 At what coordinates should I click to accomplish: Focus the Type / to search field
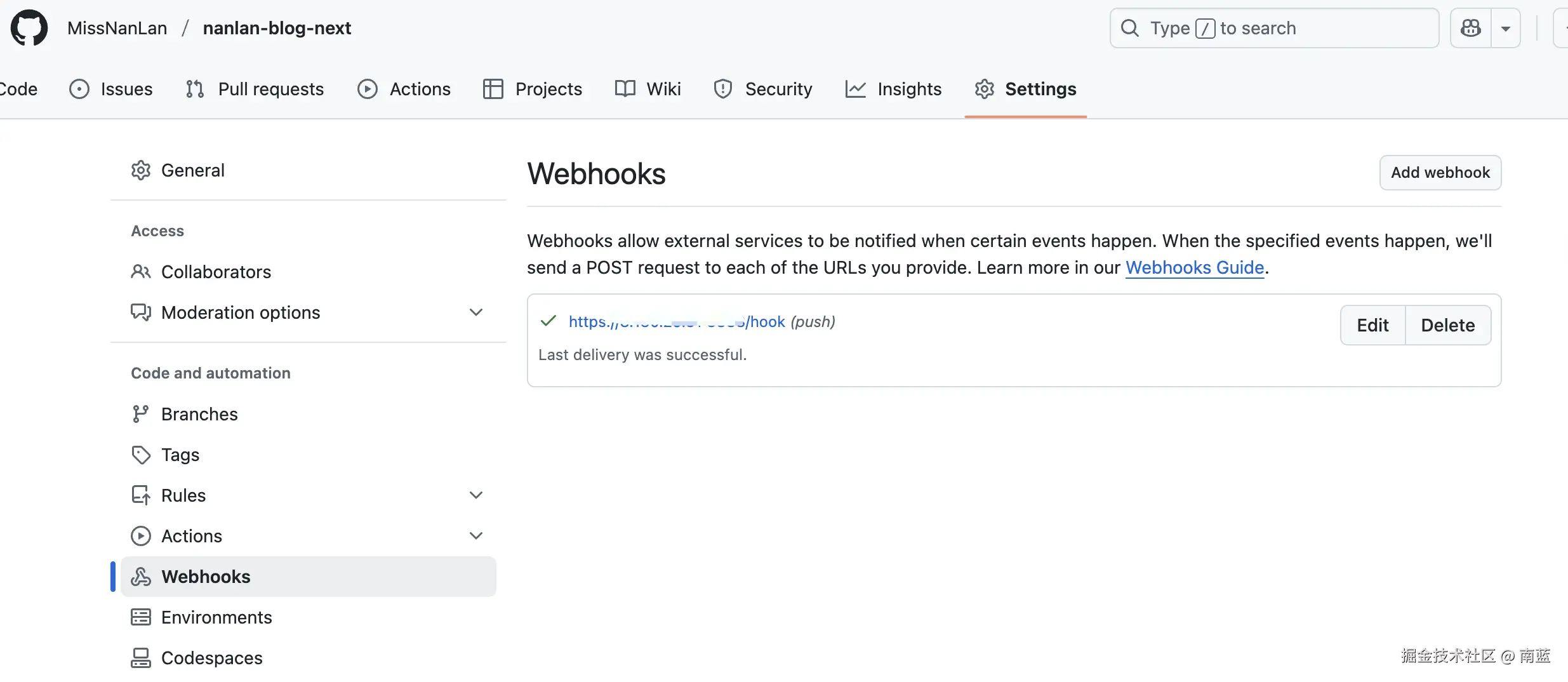(1274, 28)
